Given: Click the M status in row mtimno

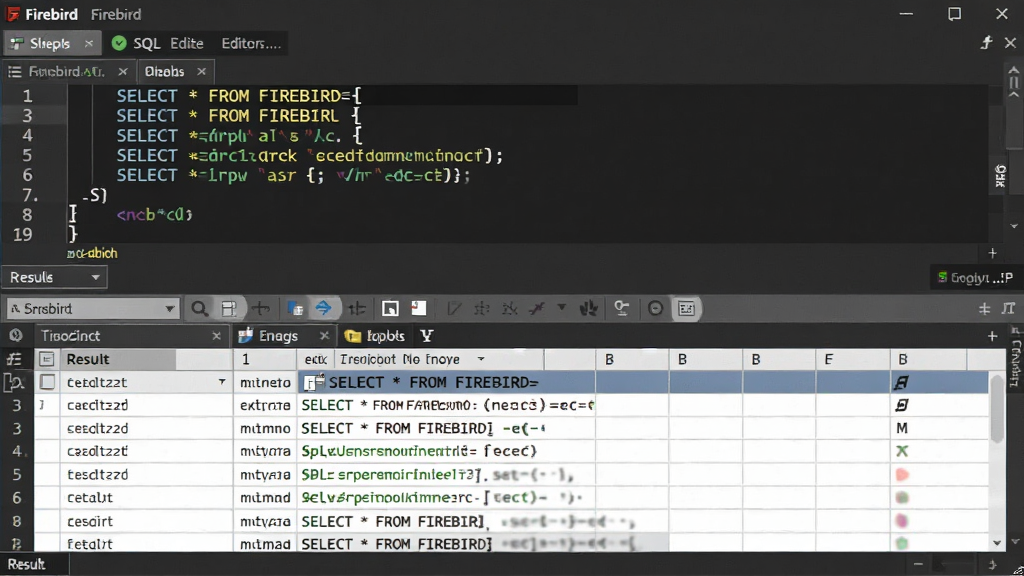Looking at the screenshot, I should click(x=902, y=428).
